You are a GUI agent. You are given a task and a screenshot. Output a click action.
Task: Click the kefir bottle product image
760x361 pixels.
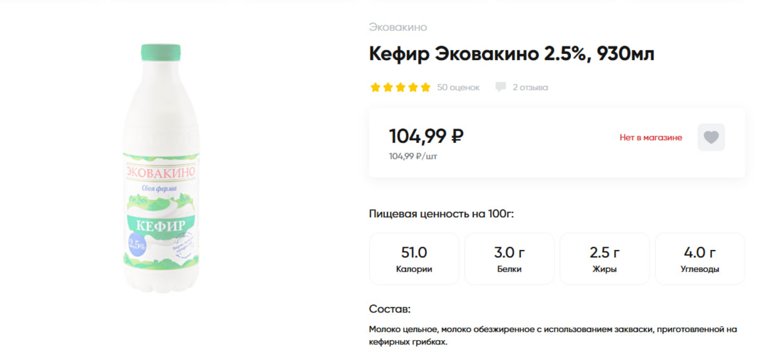tap(161, 168)
